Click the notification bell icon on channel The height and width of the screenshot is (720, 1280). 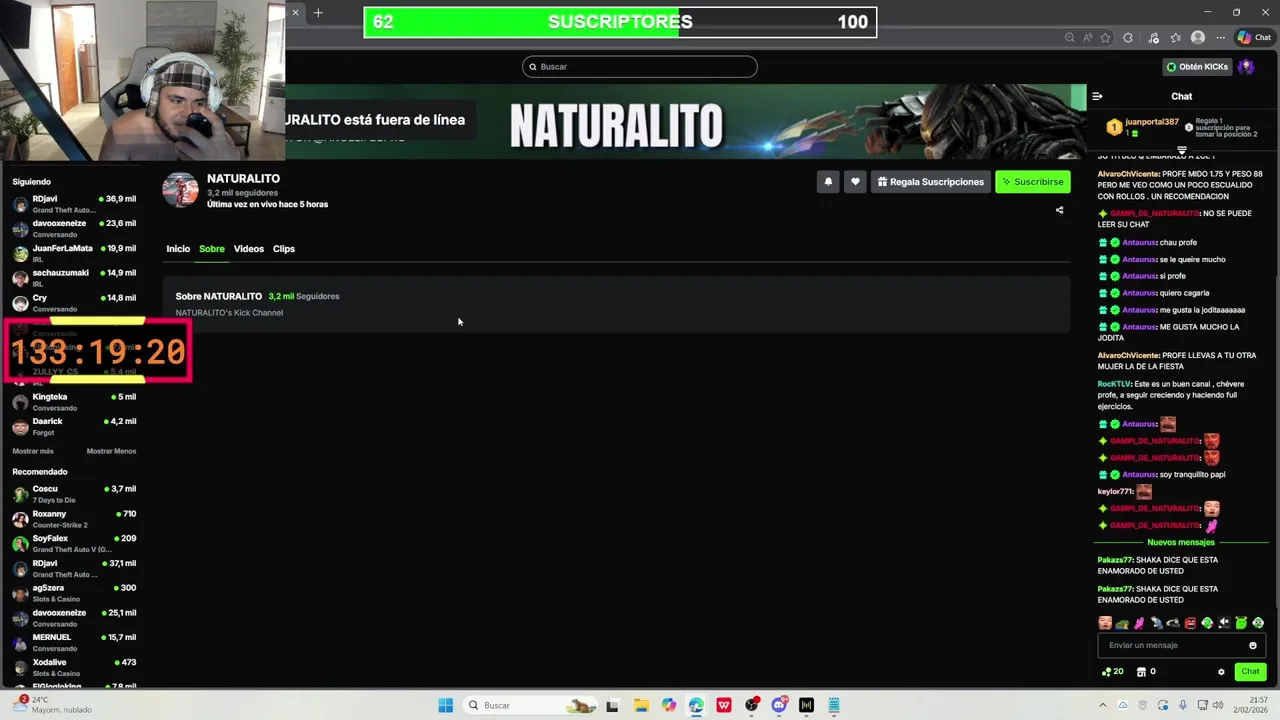[x=828, y=182]
